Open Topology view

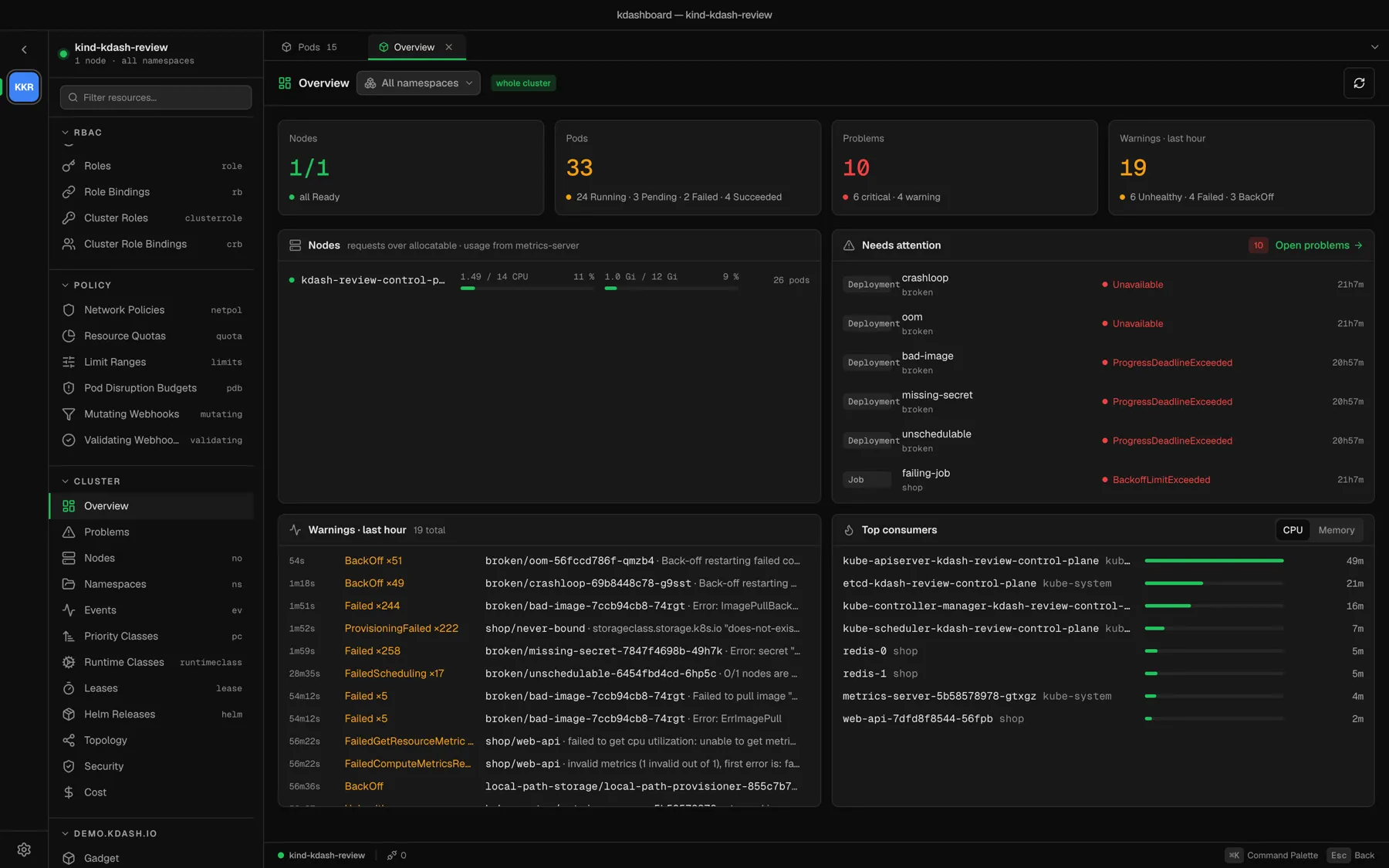coord(151,741)
